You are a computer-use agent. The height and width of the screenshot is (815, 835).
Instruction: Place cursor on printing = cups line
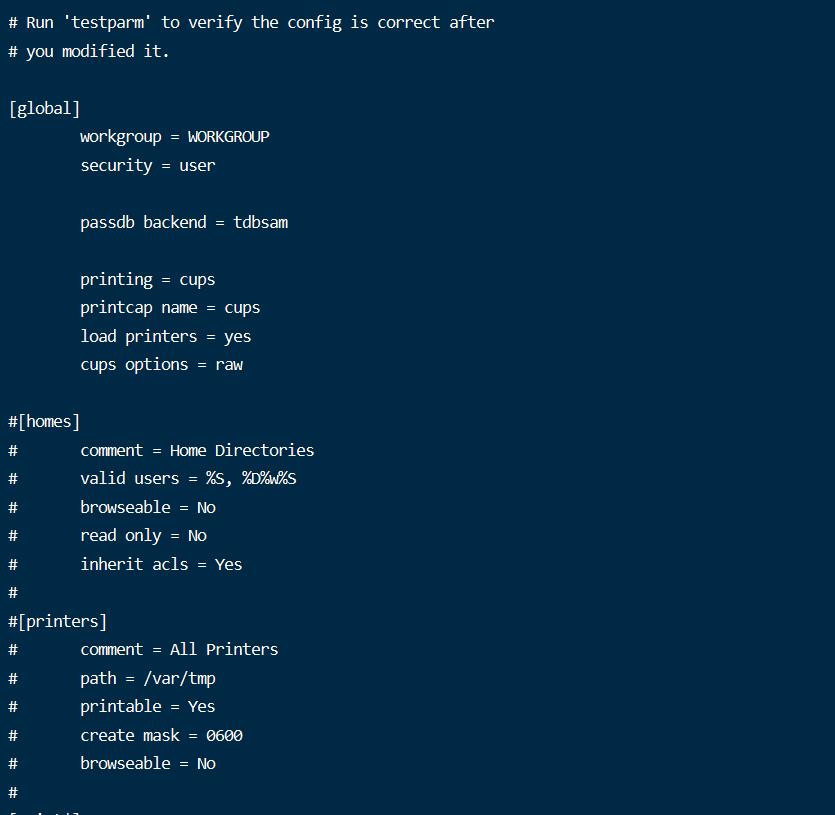pos(148,280)
